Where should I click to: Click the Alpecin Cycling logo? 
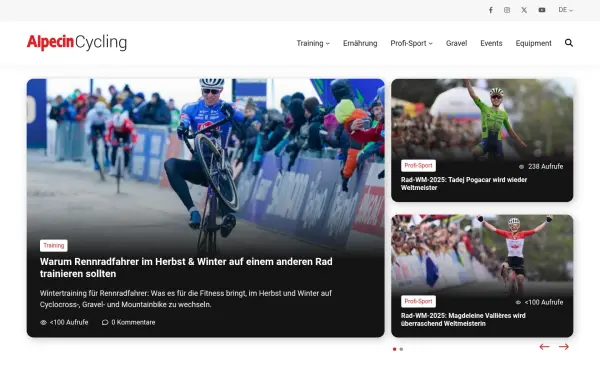[77, 42]
